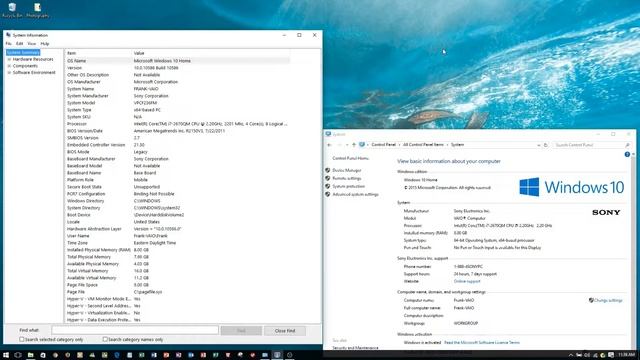Select the System Model row

click(178, 103)
